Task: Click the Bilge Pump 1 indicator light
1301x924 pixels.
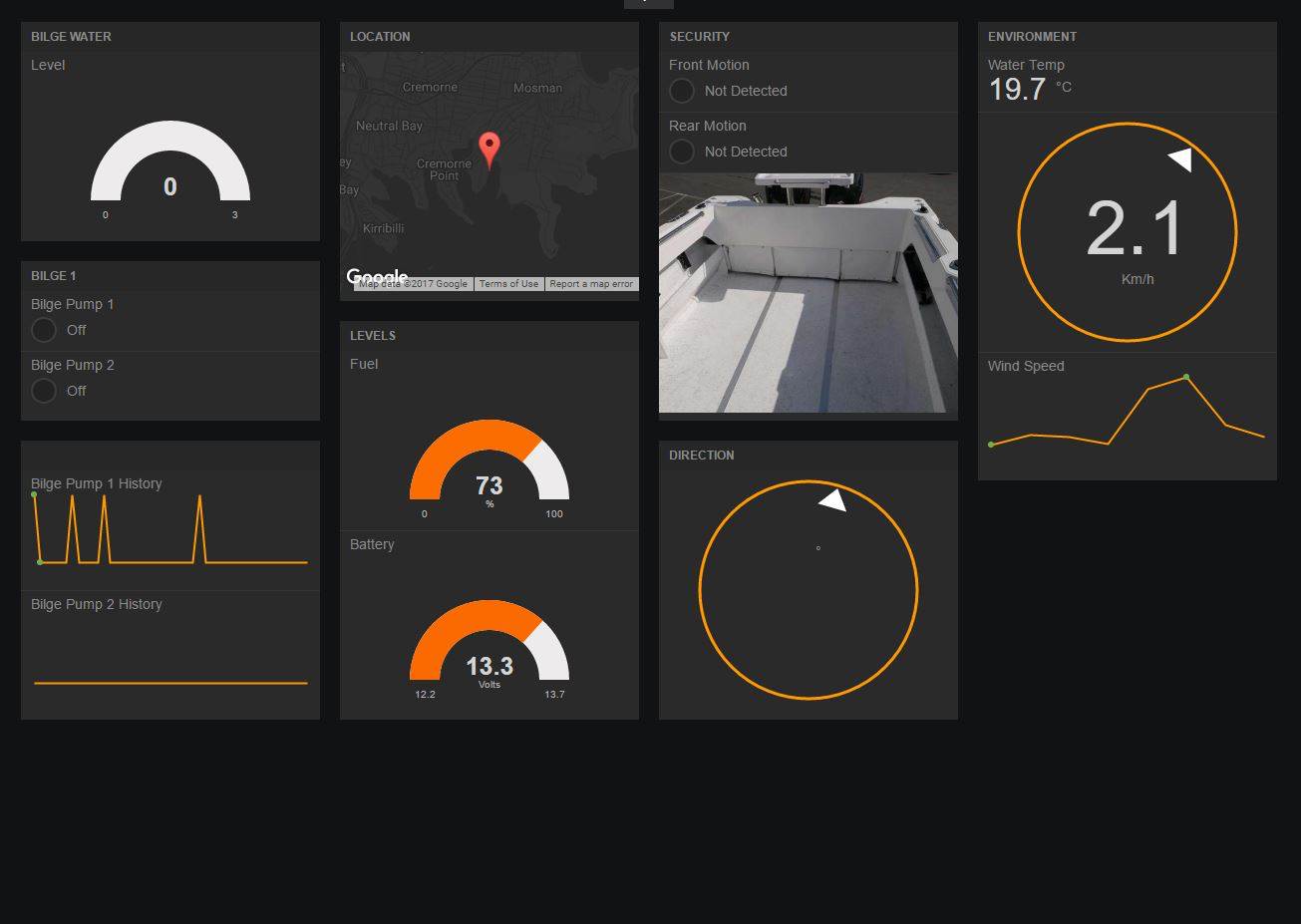Action: (x=44, y=330)
